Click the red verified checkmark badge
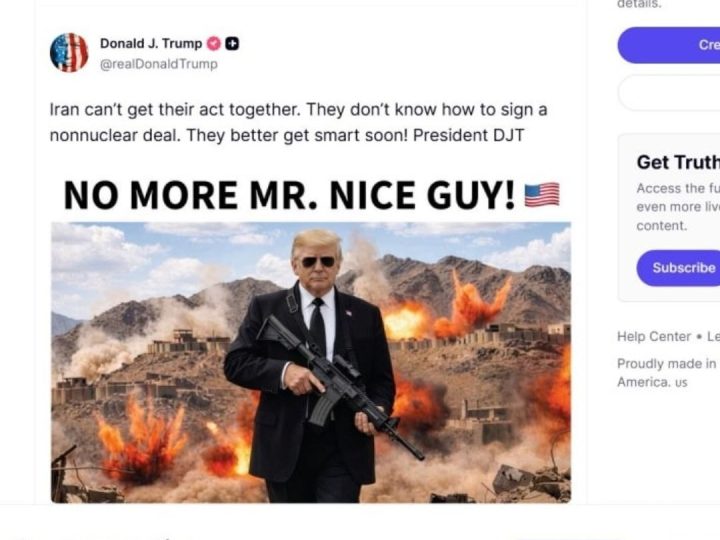The height and width of the screenshot is (540, 720). (x=213, y=44)
